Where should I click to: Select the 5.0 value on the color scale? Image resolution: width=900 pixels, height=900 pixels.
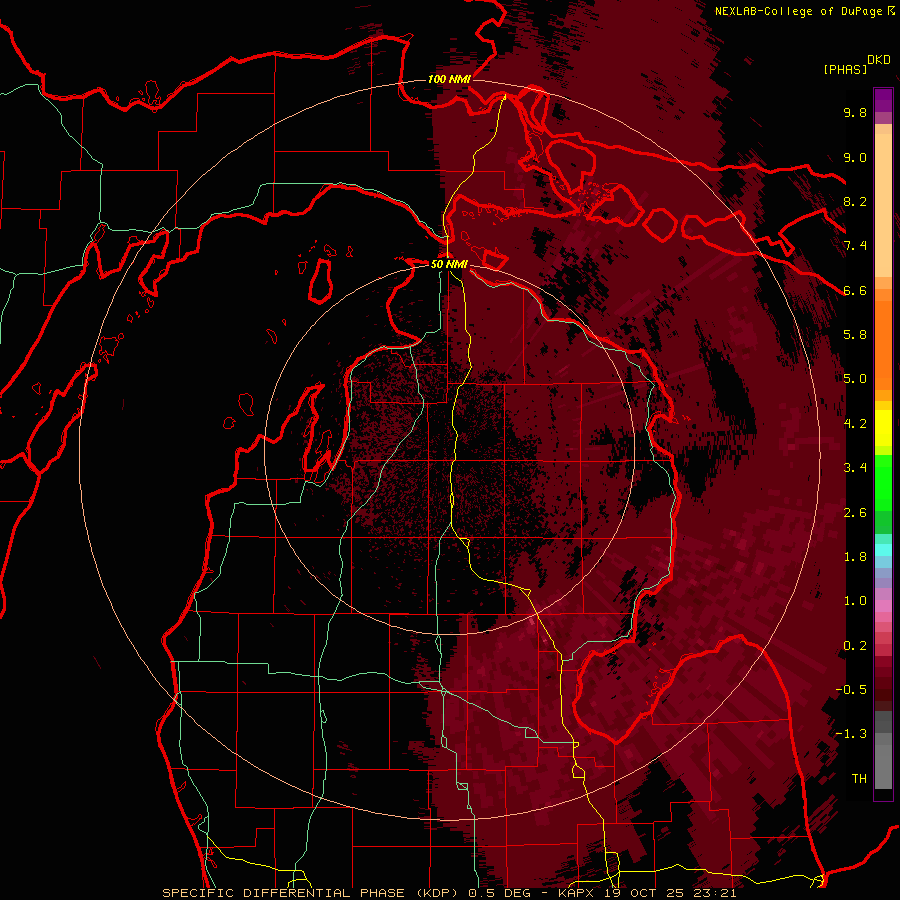[x=855, y=379]
